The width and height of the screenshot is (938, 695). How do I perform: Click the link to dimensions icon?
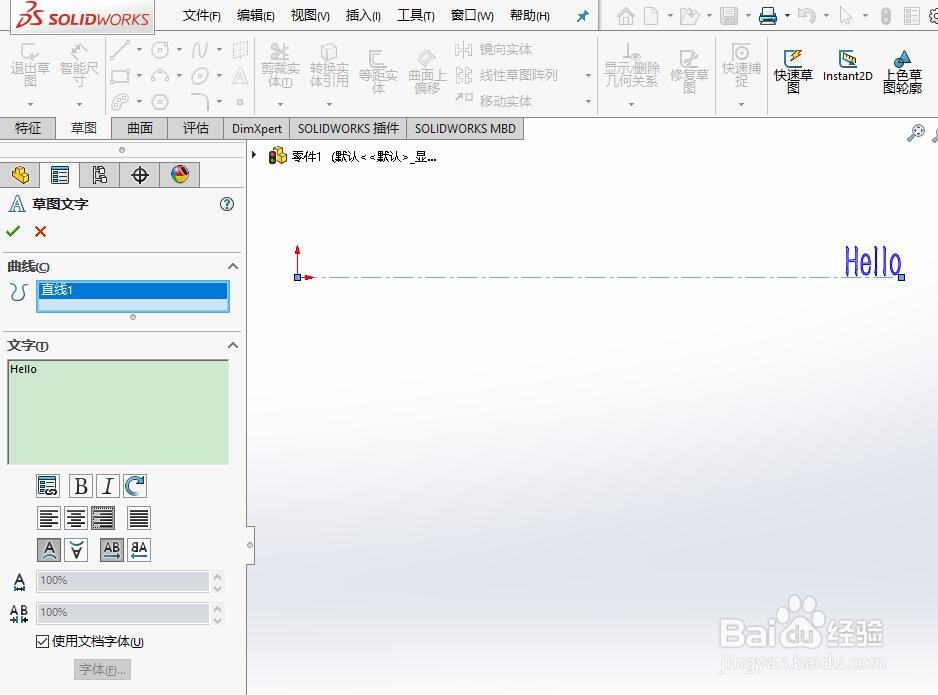pyautogui.click(x=47, y=486)
